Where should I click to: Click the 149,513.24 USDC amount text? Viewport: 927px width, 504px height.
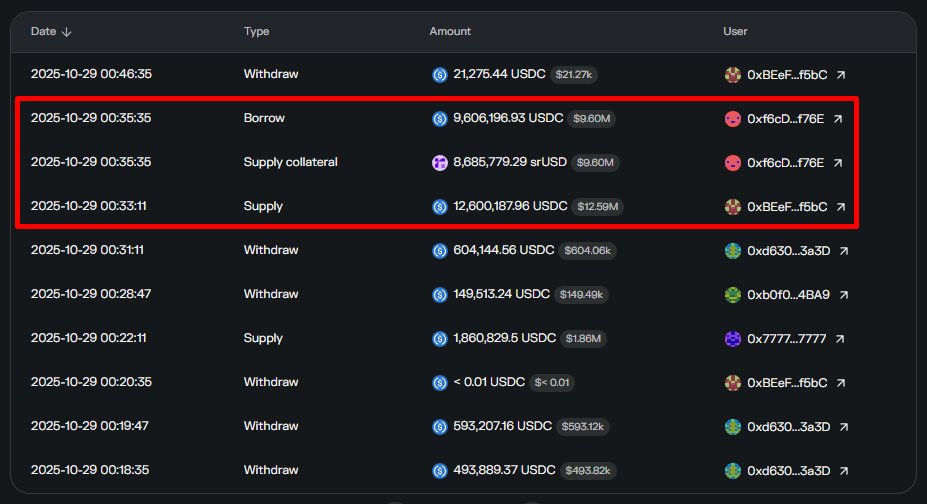[x=501, y=294]
